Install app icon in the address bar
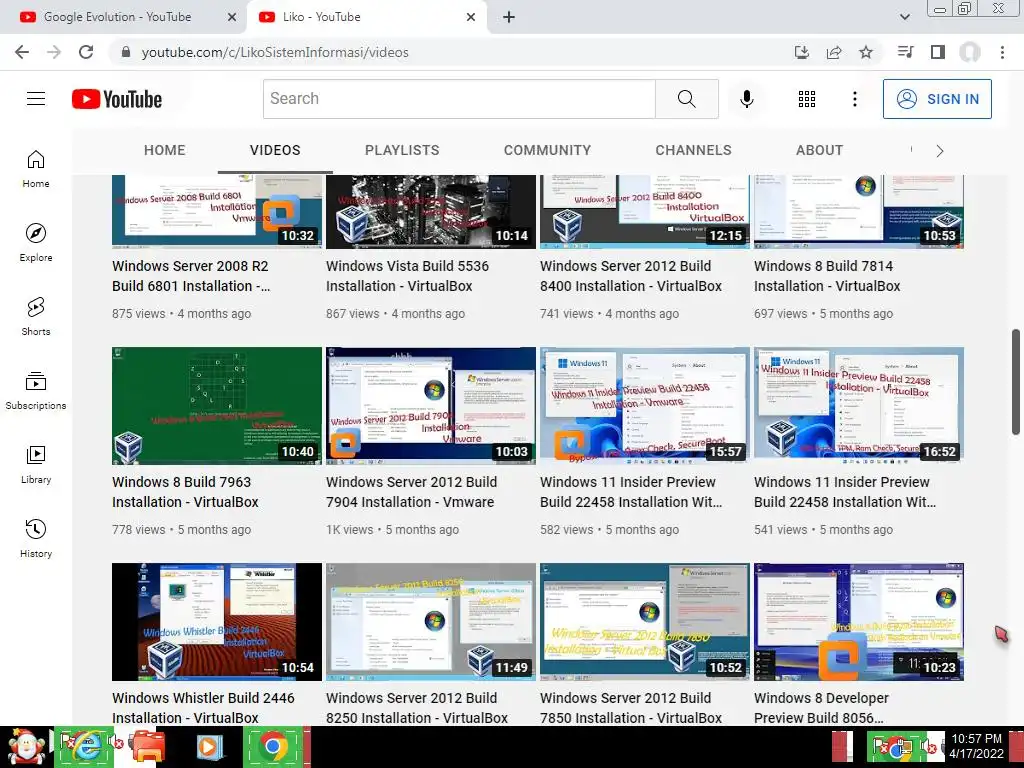This screenshot has height=768, width=1024. pos(802,52)
